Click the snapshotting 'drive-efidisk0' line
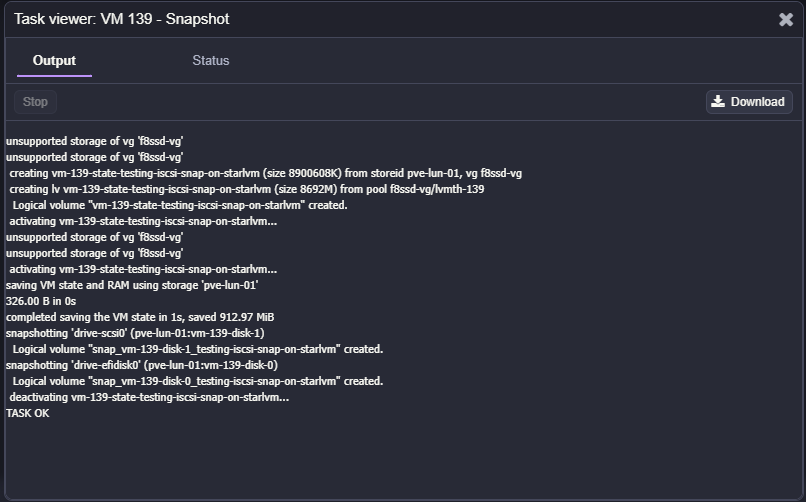The image size is (806, 502). pyautogui.click(x=142, y=365)
